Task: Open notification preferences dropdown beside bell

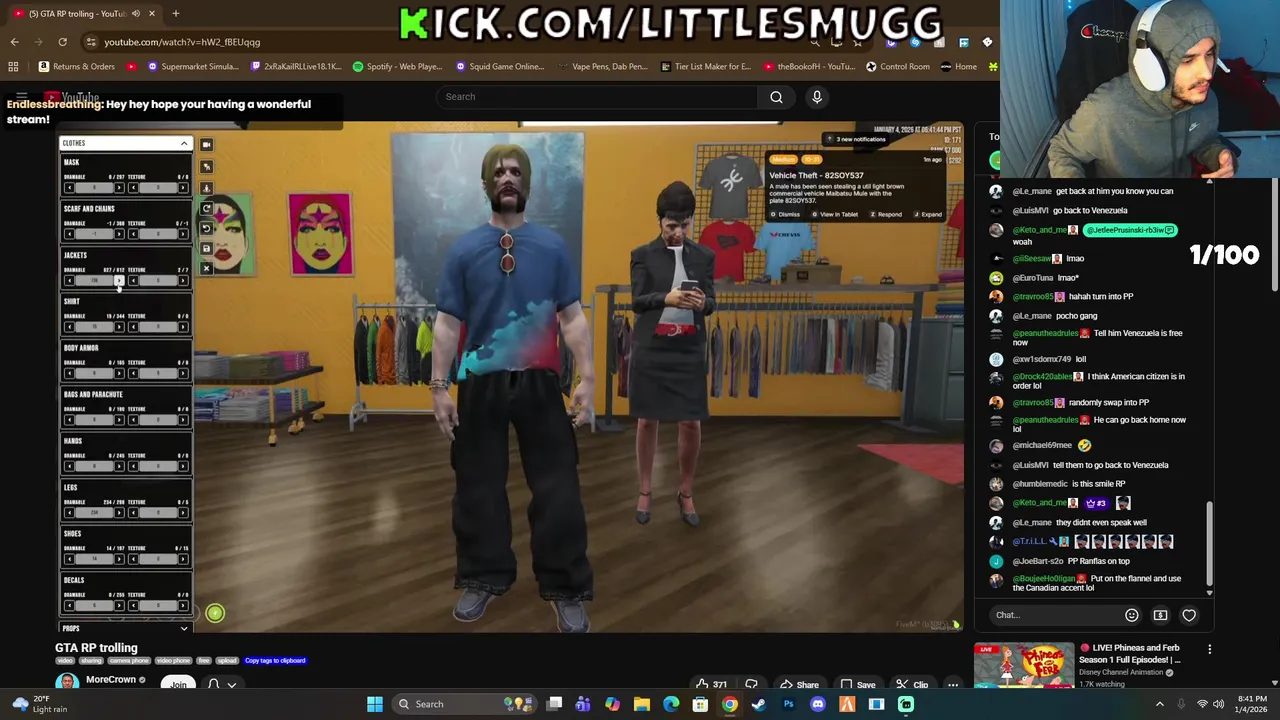Action: pyautogui.click(x=232, y=685)
